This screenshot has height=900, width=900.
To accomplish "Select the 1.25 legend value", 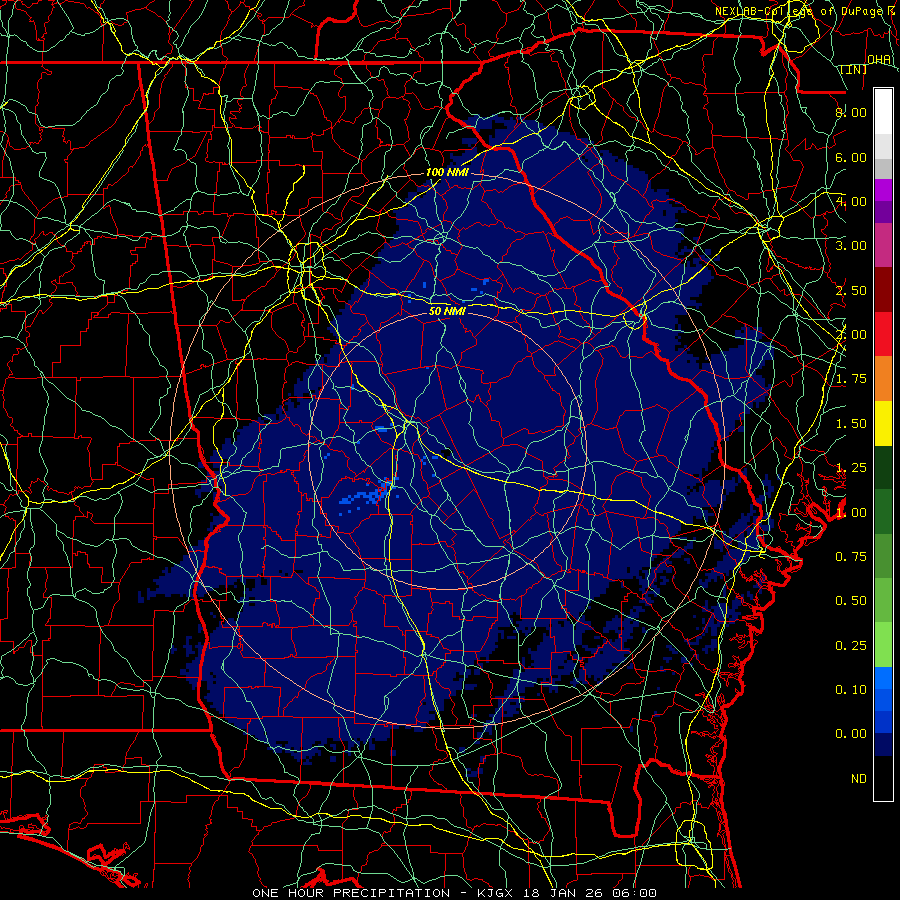I will [851, 468].
